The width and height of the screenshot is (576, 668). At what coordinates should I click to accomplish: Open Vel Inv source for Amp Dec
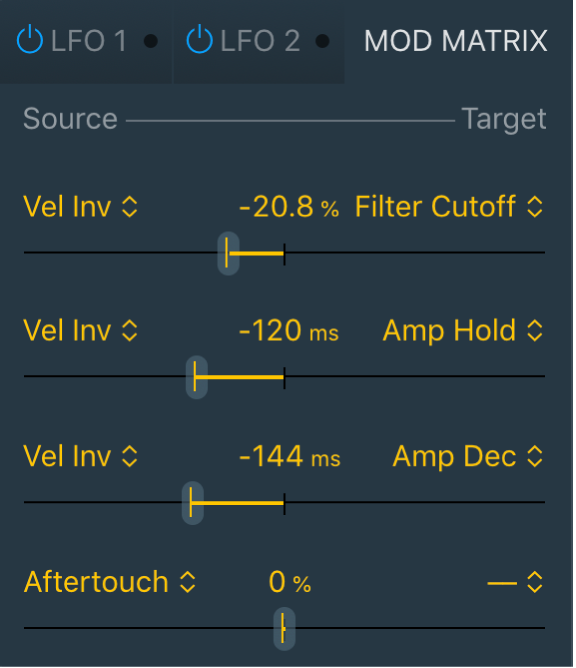(x=81, y=456)
